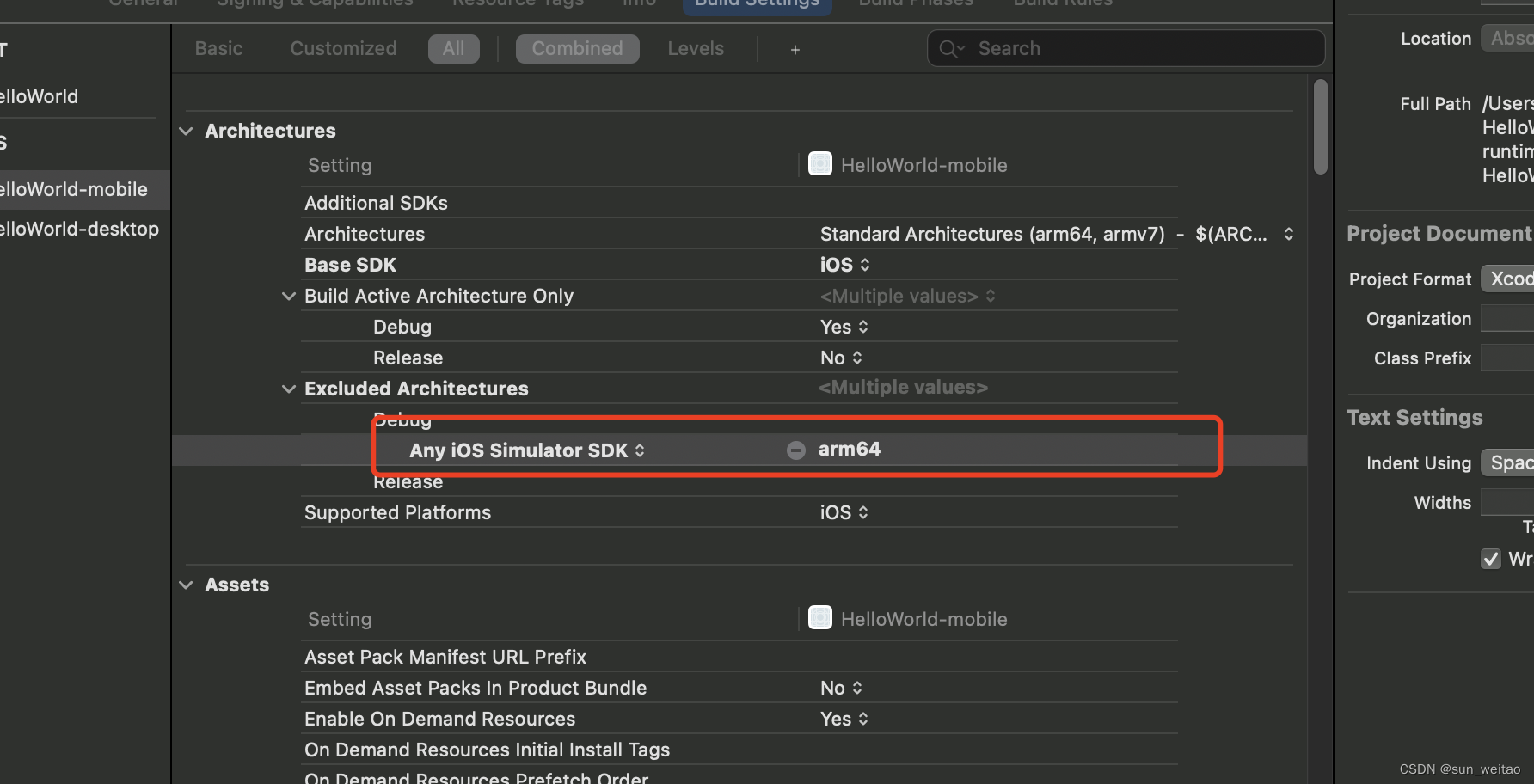
Task: Click the plus icon to add settings tab
Action: click(x=794, y=49)
